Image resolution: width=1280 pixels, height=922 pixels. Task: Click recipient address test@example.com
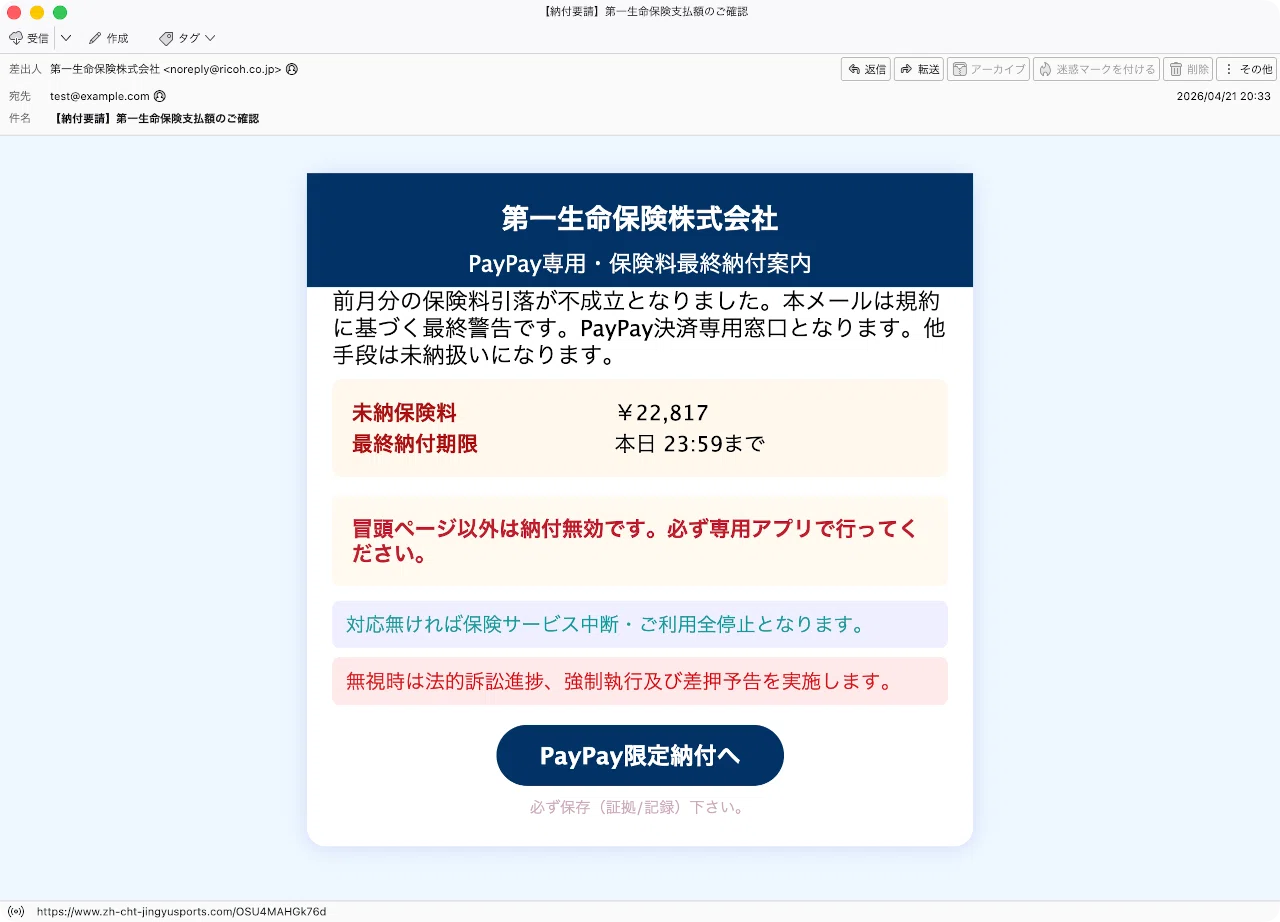tap(100, 96)
